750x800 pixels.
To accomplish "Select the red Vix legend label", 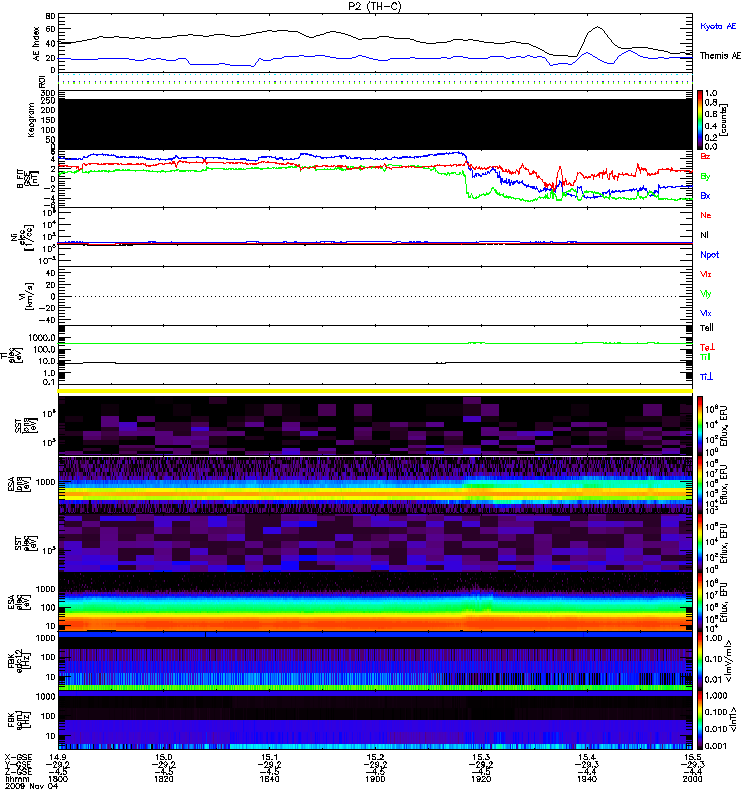I will click(706, 274).
